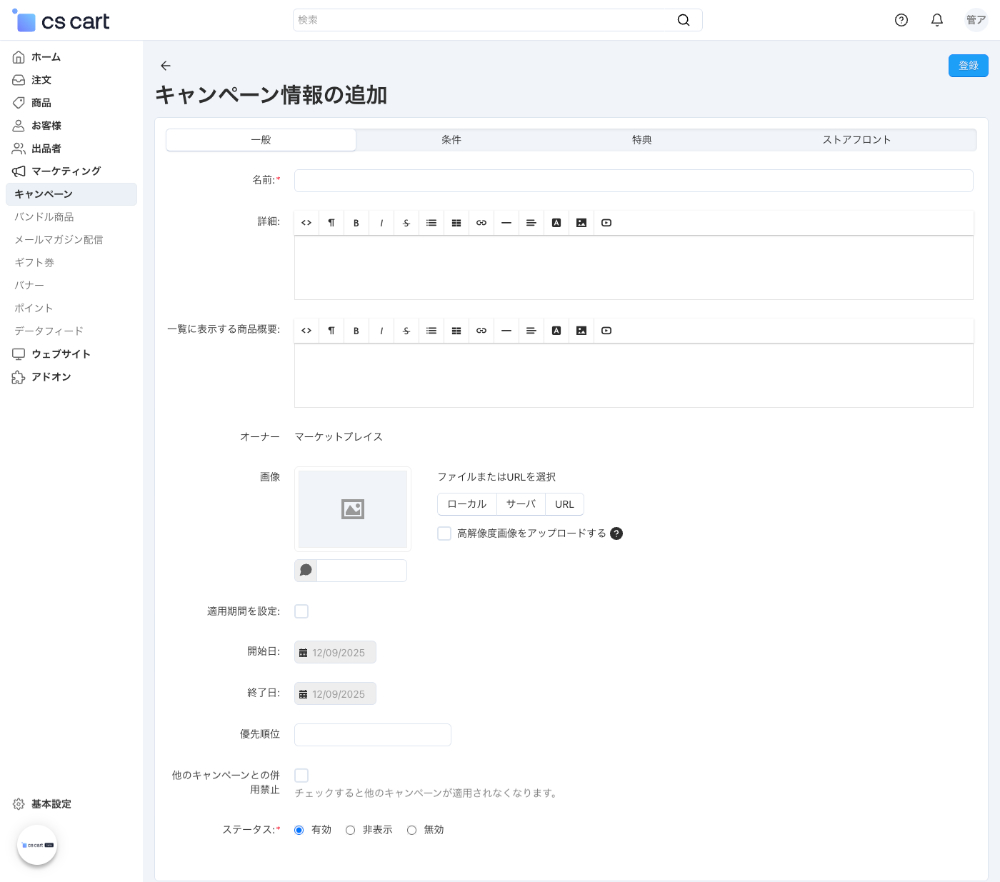Insert video in the 商品概要 editor toolbar

[x=606, y=331]
